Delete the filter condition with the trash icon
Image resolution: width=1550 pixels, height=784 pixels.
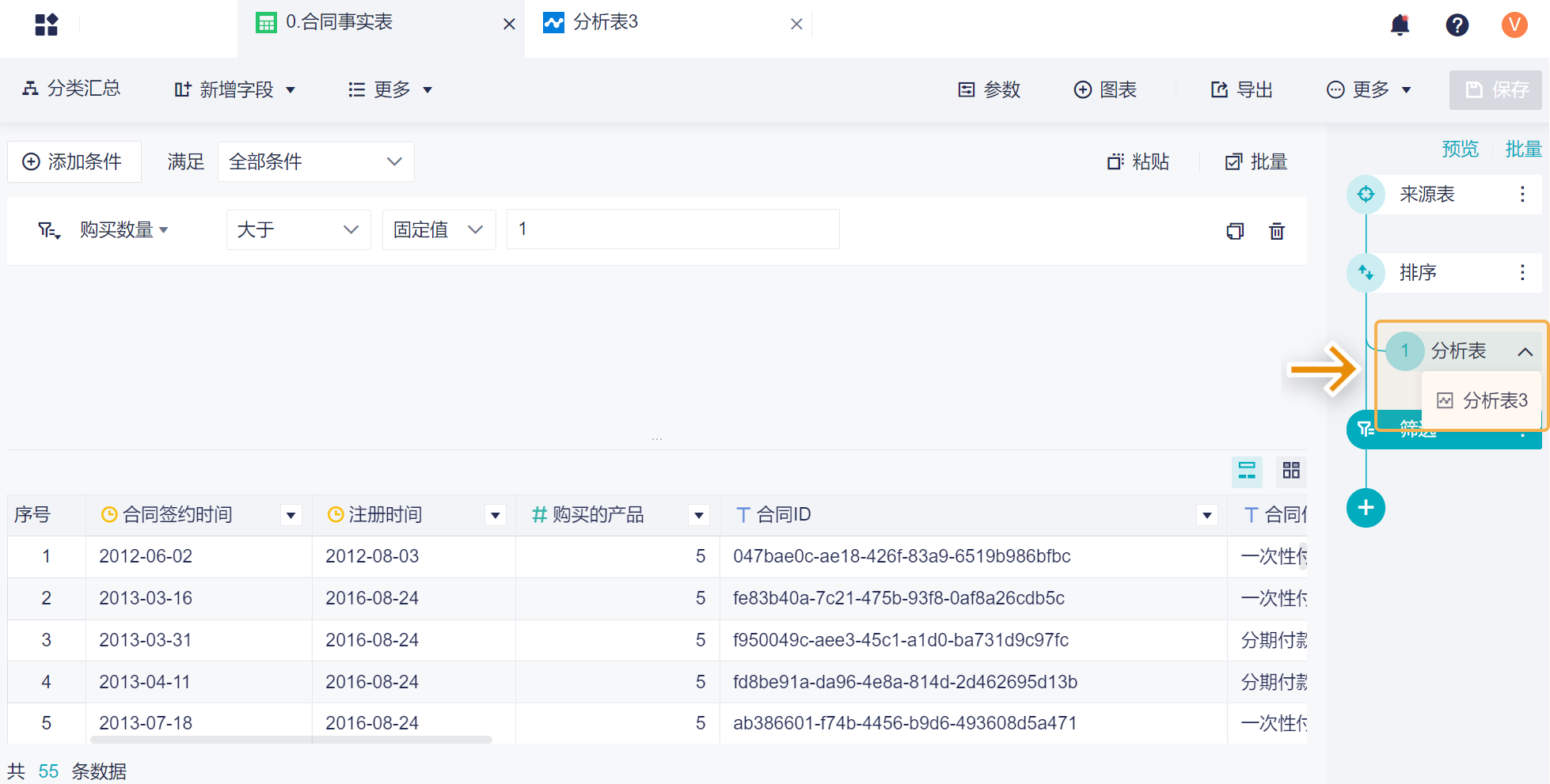click(1277, 230)
